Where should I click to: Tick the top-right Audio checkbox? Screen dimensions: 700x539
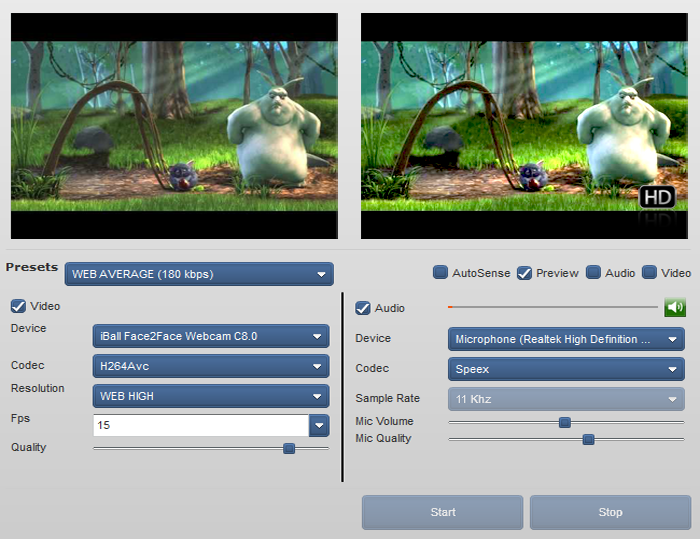(x=593, y=272)
